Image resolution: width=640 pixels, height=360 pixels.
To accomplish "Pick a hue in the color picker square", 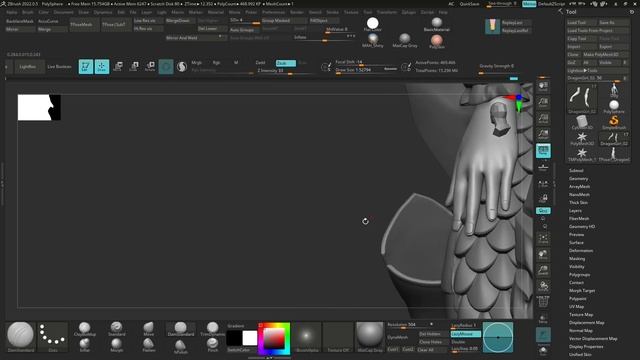I will click(x=274, y=338).
